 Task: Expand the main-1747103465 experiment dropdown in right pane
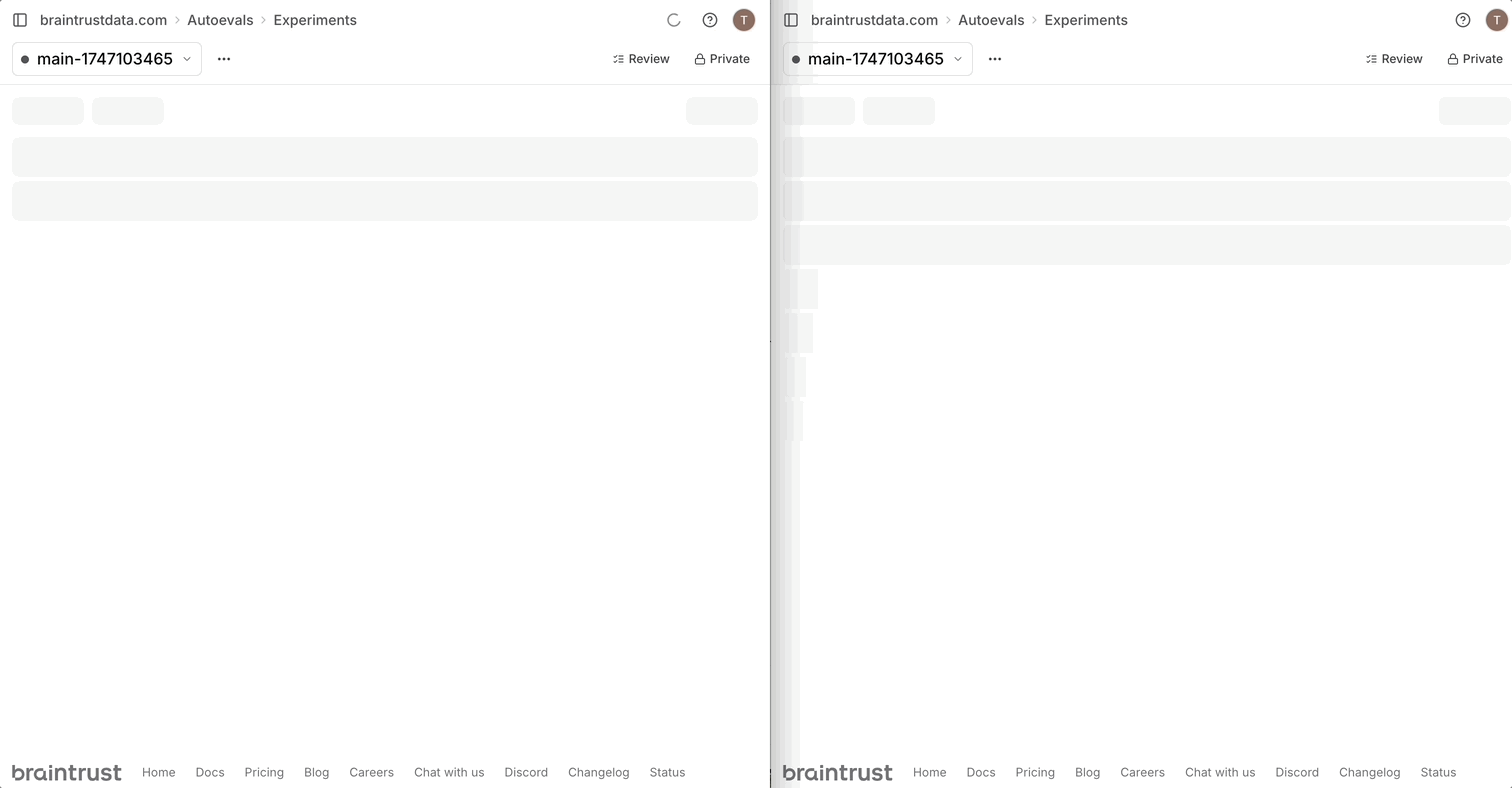coord(878,59)
